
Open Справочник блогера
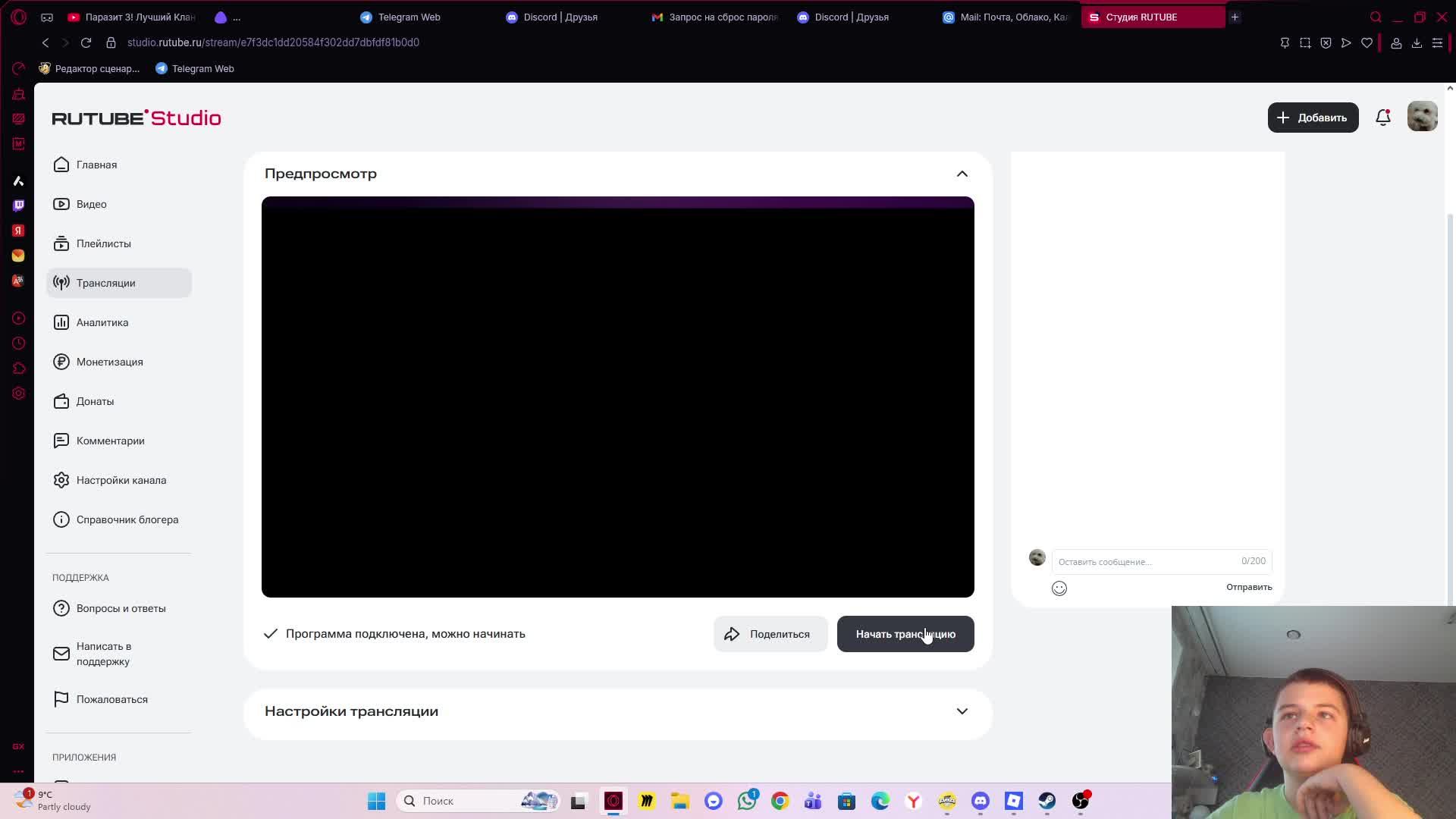coord(119,519)
